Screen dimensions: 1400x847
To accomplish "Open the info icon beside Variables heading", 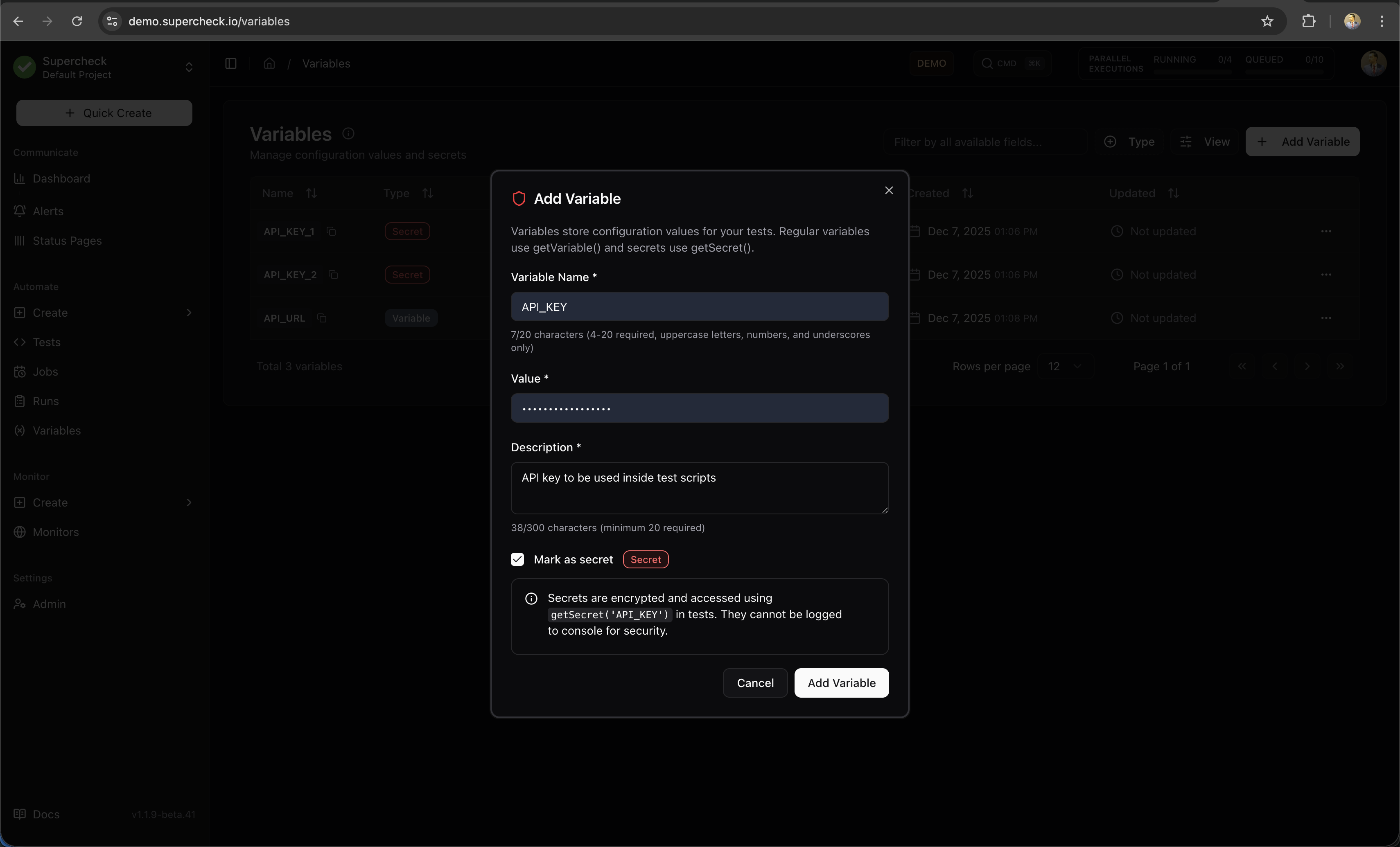I will pyautogui.click(x=348, y=133).
